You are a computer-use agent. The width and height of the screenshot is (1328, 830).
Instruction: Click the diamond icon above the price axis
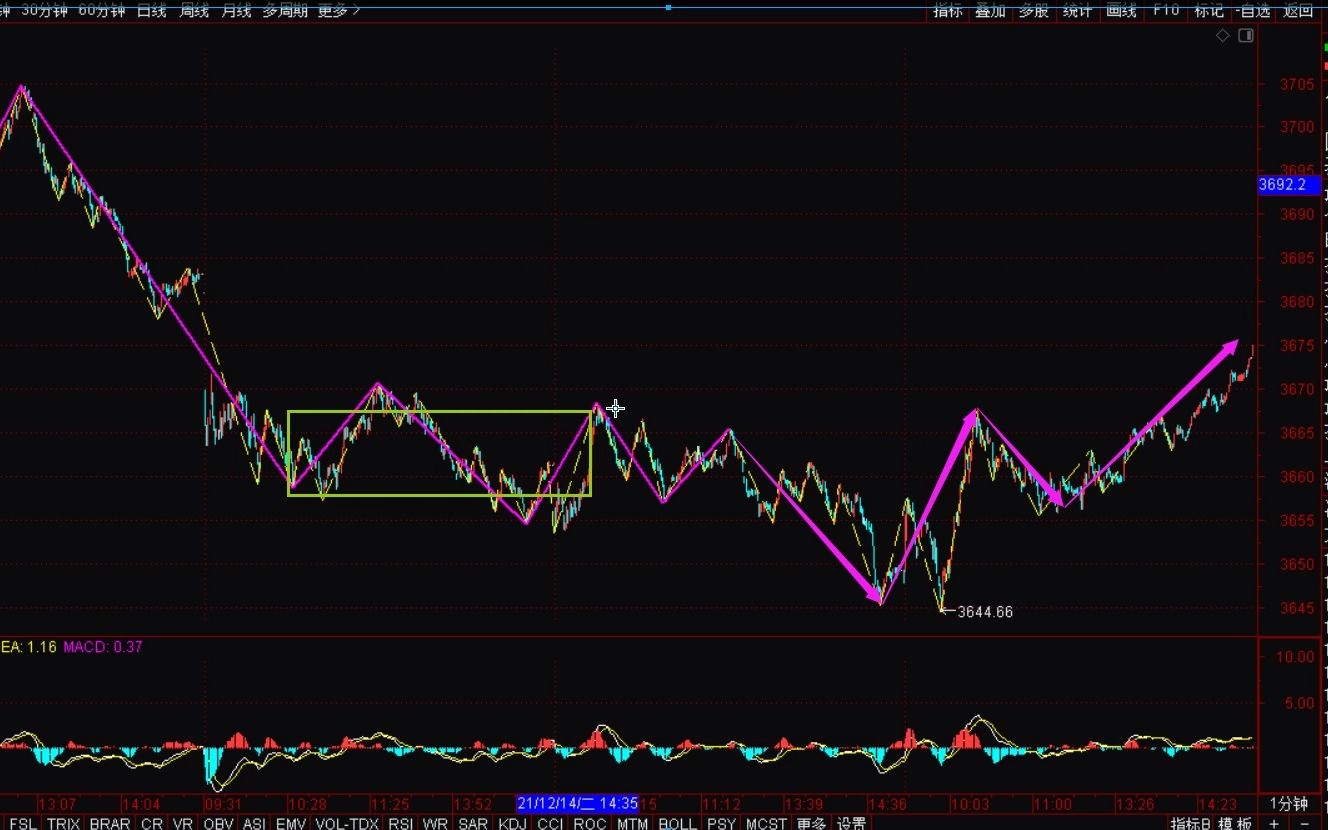point(1223,36)
